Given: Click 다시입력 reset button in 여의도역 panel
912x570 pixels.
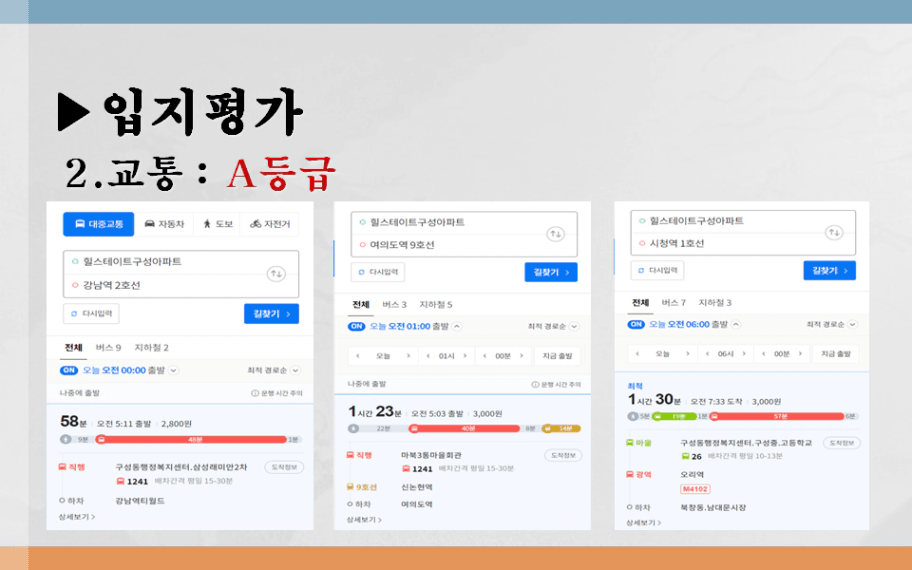Looking at the screenshot, I should point(378,272).
